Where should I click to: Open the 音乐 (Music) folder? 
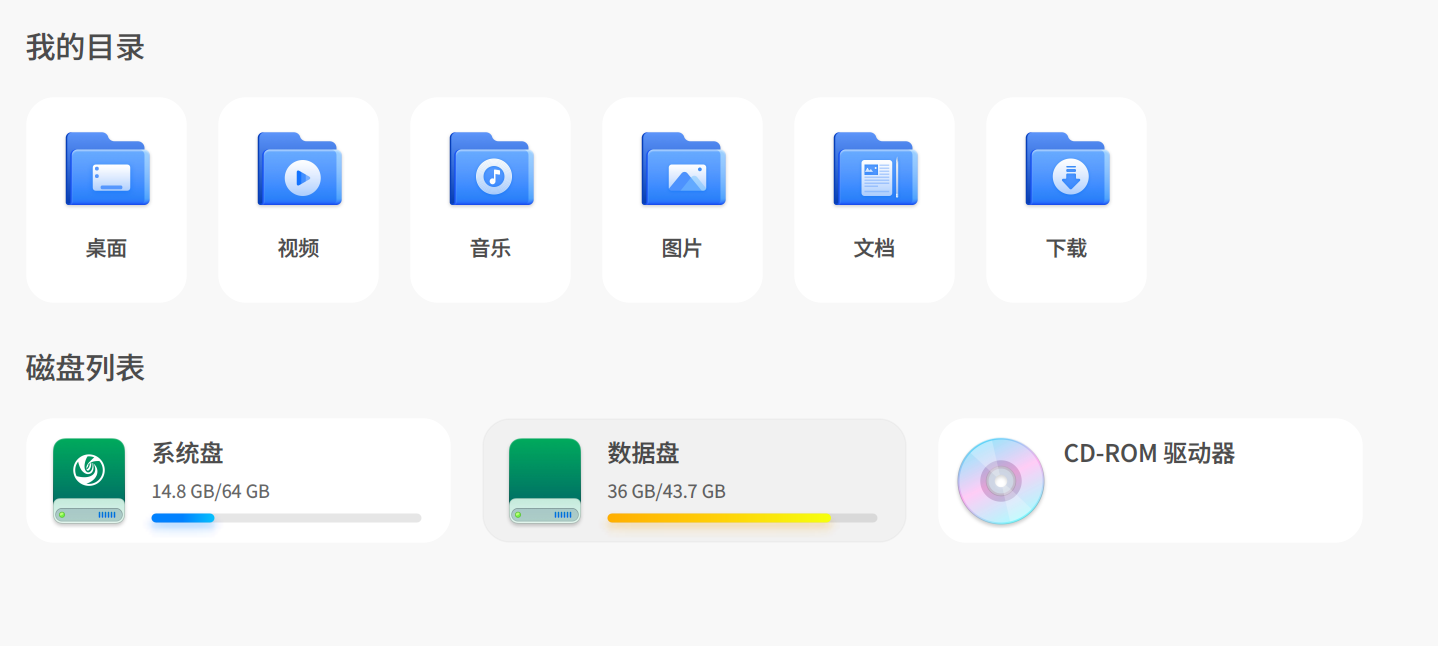tap(490, 170)
